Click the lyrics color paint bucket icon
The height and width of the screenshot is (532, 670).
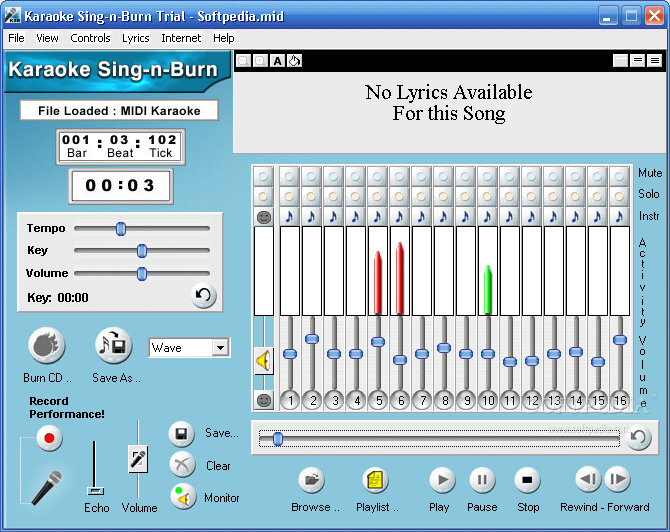click(x=294, y=61)
